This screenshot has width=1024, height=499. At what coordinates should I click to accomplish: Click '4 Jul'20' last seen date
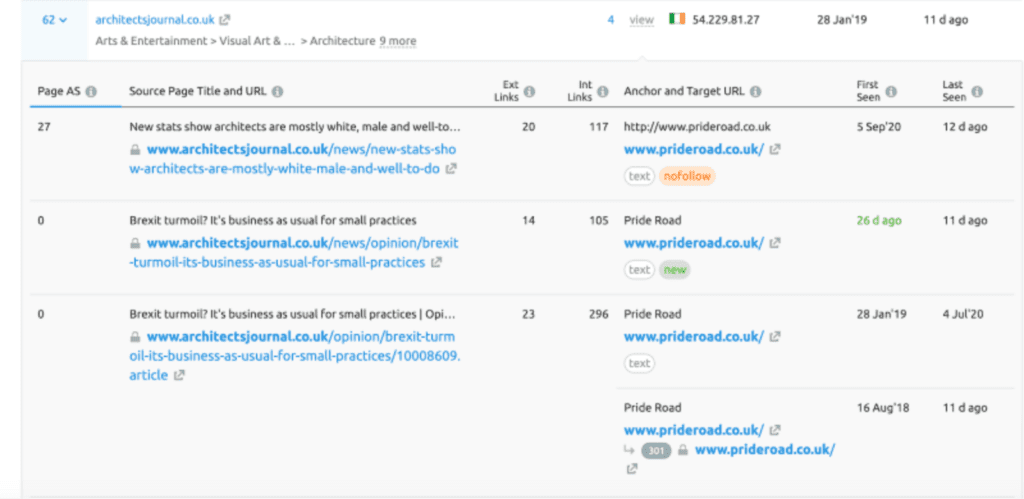[963, 314]
